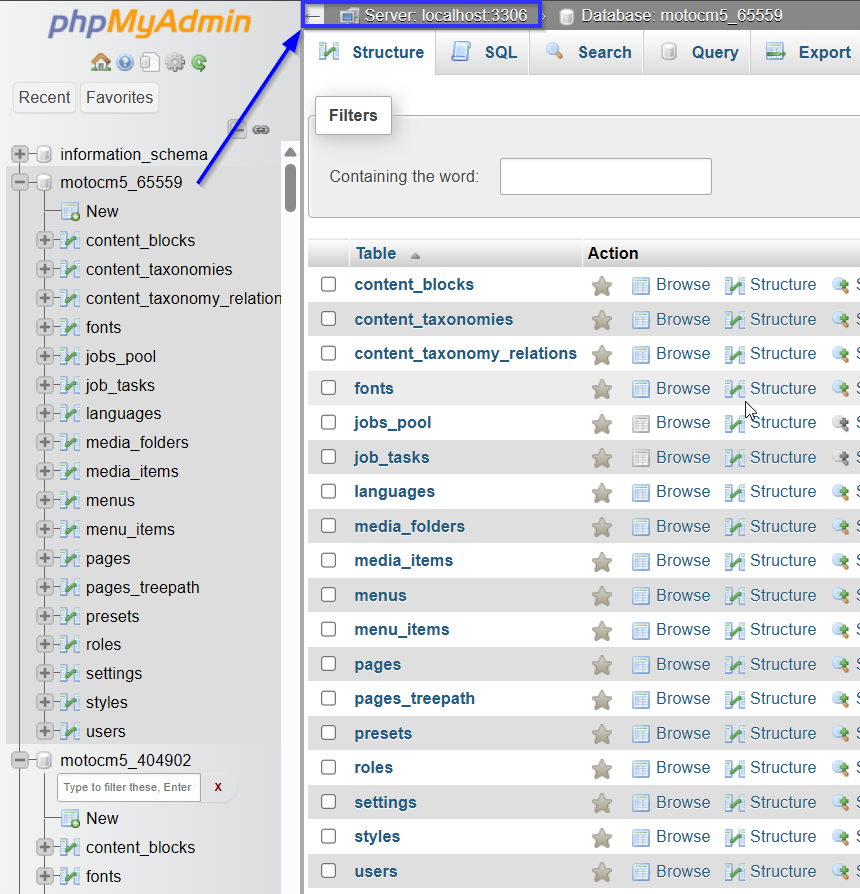Screen dimensions: 860x894
Task: Collapse all navigation tree icon
Action: pyautogui.click(x=237, y=129)
